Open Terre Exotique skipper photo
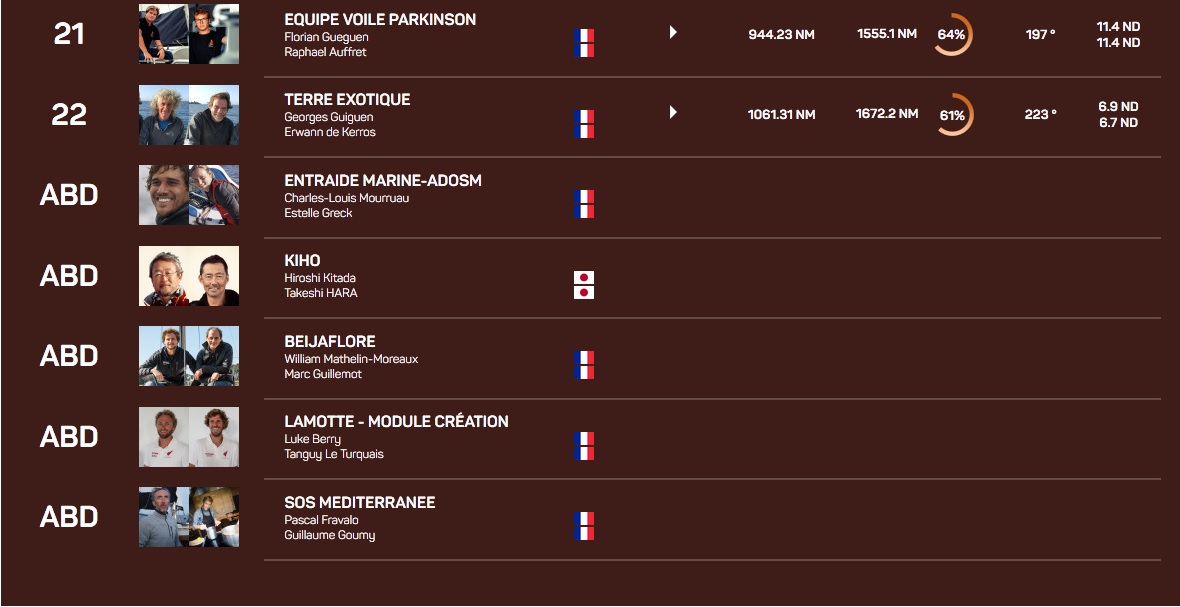 point(189,115)
